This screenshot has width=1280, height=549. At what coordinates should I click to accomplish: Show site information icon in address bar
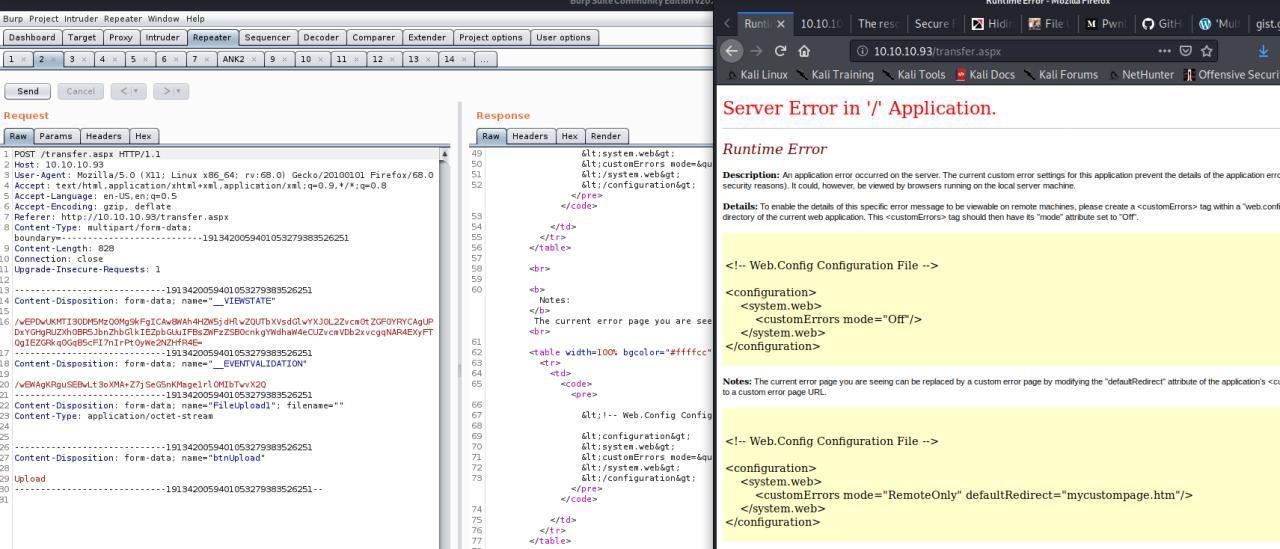click(862, 51)
